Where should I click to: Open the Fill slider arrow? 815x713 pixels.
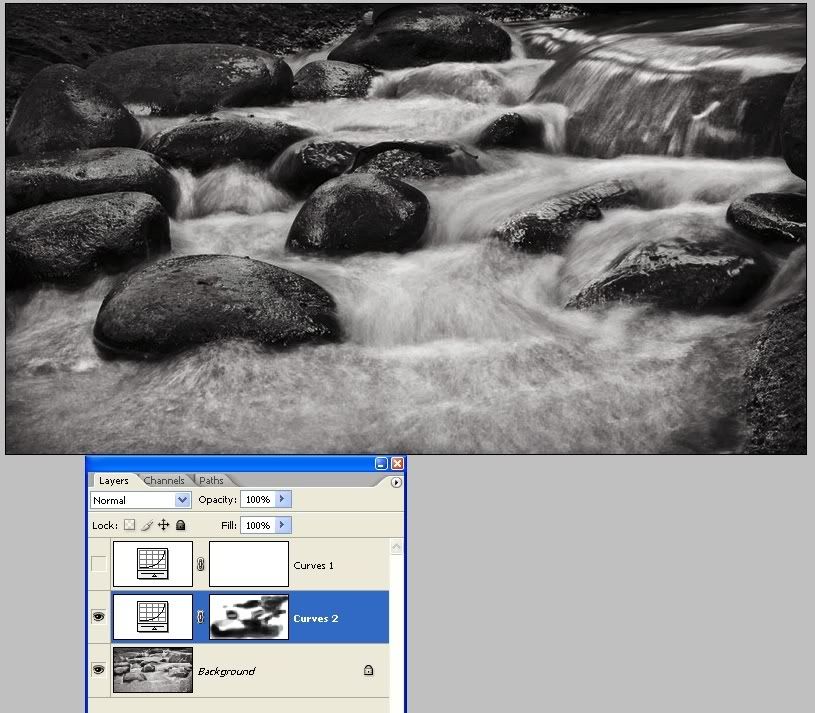(282, 525)
